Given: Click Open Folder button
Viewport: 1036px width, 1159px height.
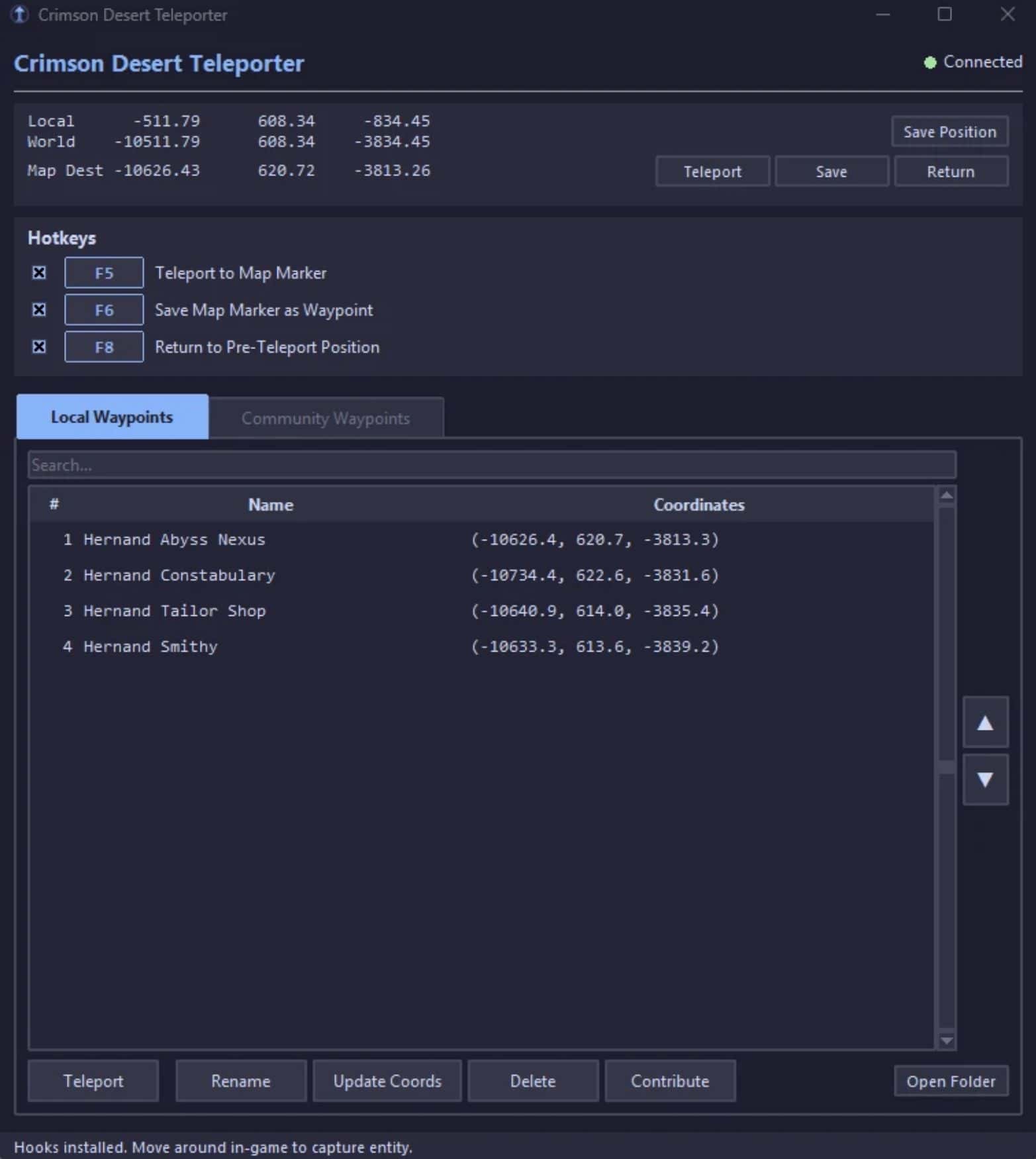Looking at the screenshot, I should (x=951, y=1082).
